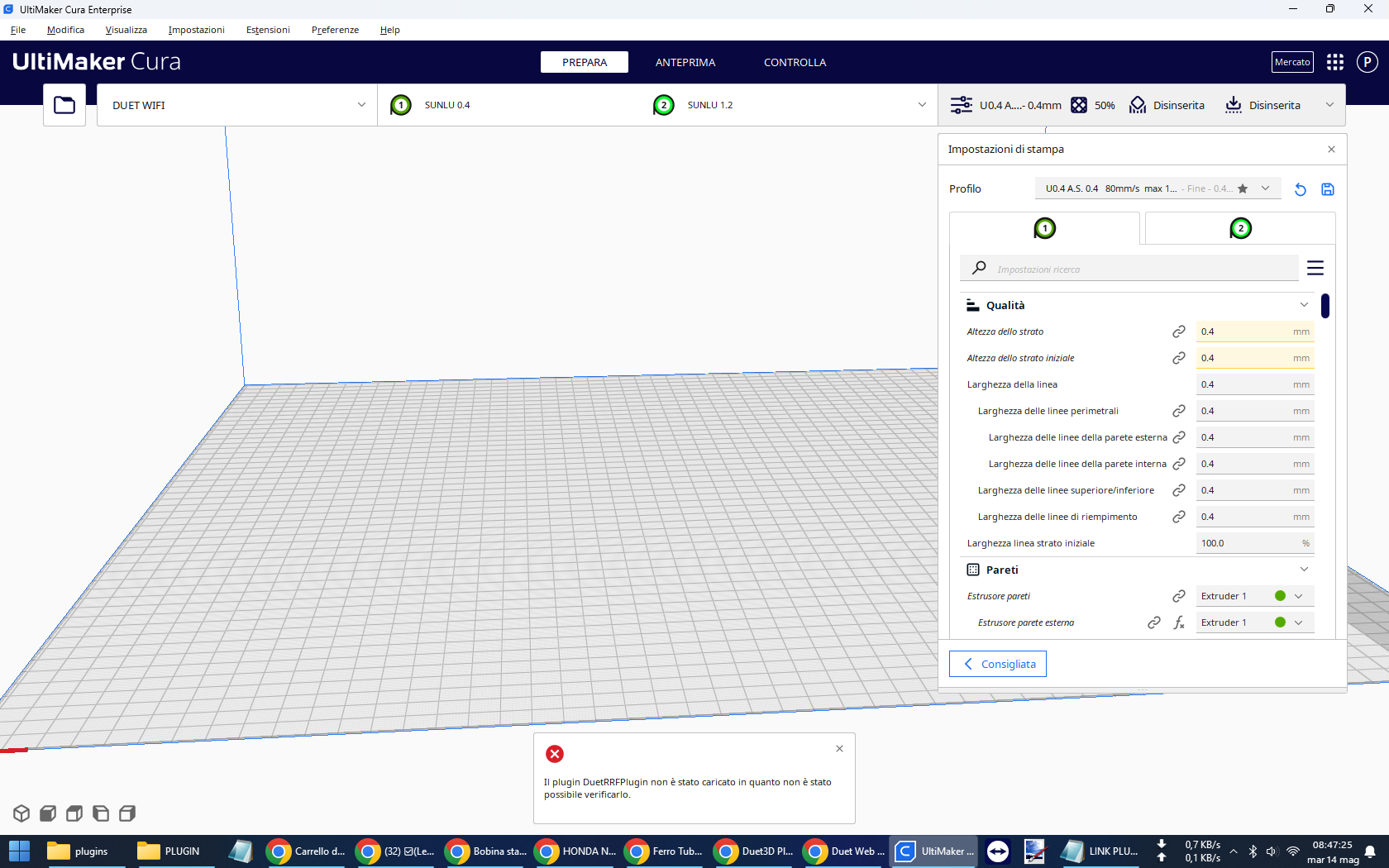Click link icon for linee superiore/inferiore
1389x868 pixels.
pos(1179,490)
